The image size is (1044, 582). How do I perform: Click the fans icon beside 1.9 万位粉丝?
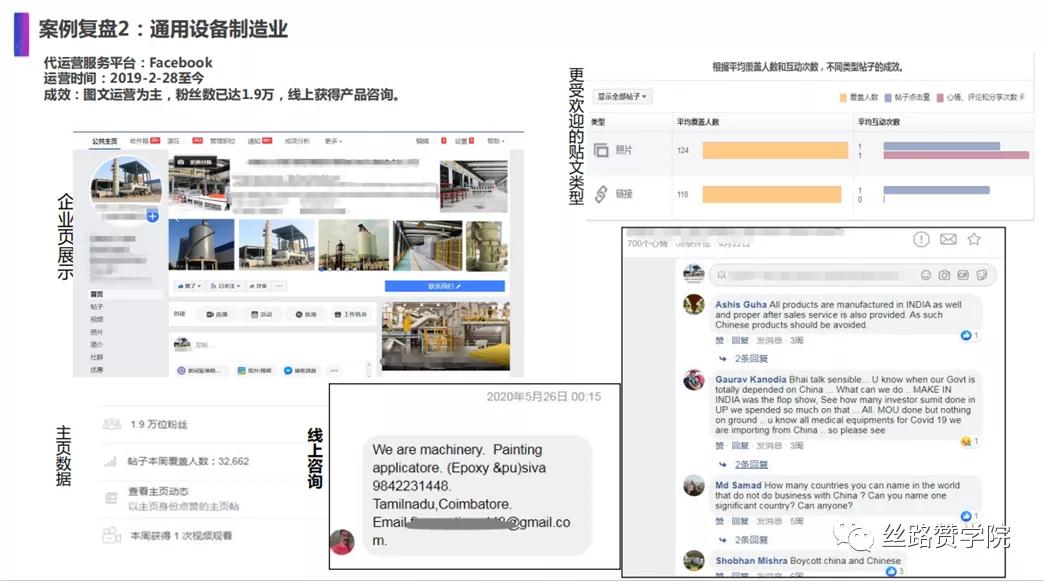point(112,424)
